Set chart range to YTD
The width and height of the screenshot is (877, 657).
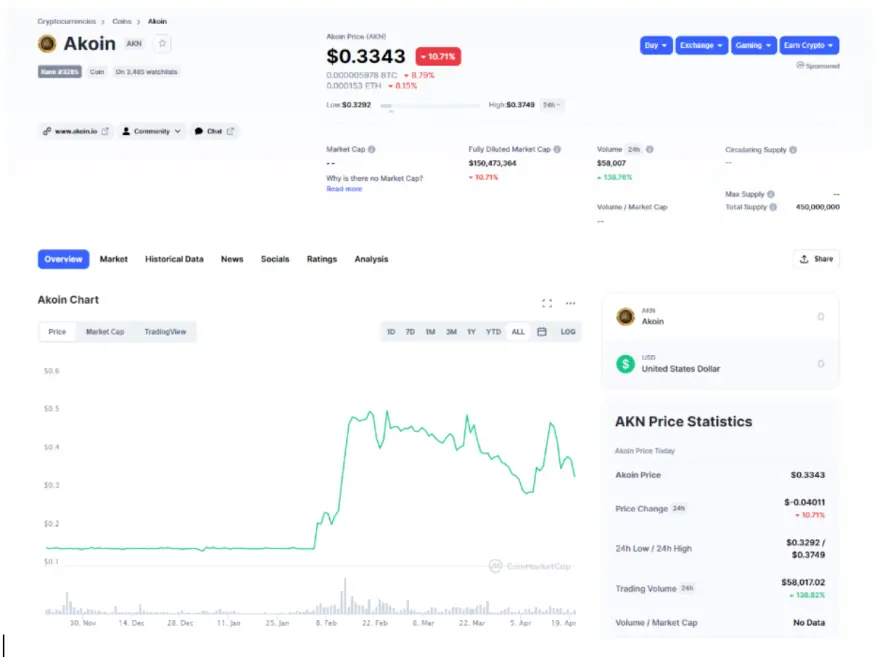[493, 332]
